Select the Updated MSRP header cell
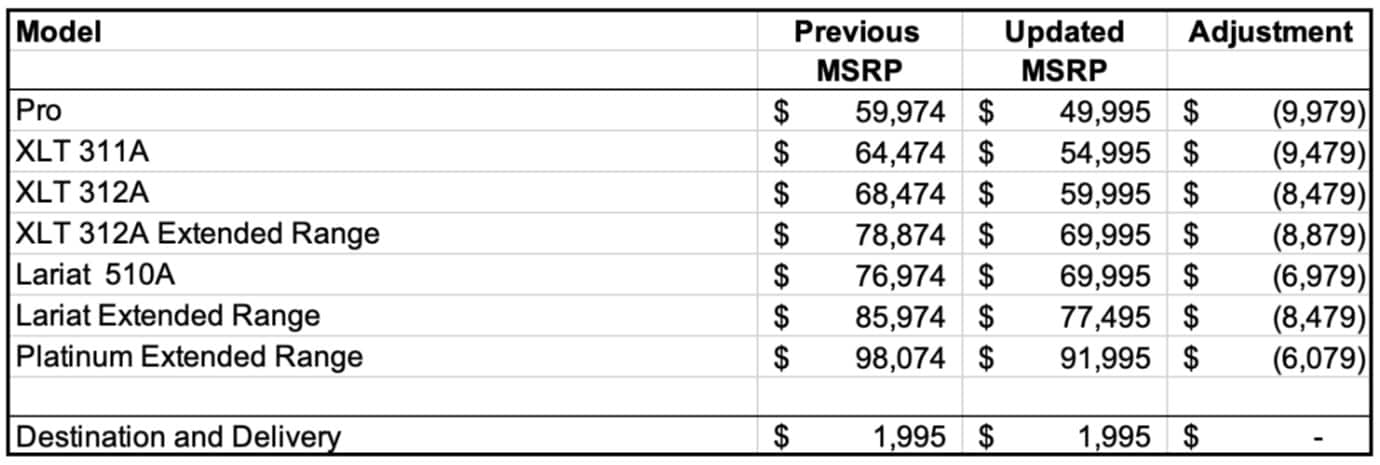1380x465 pixels. pyautogui.click(x=1064, y=50)
